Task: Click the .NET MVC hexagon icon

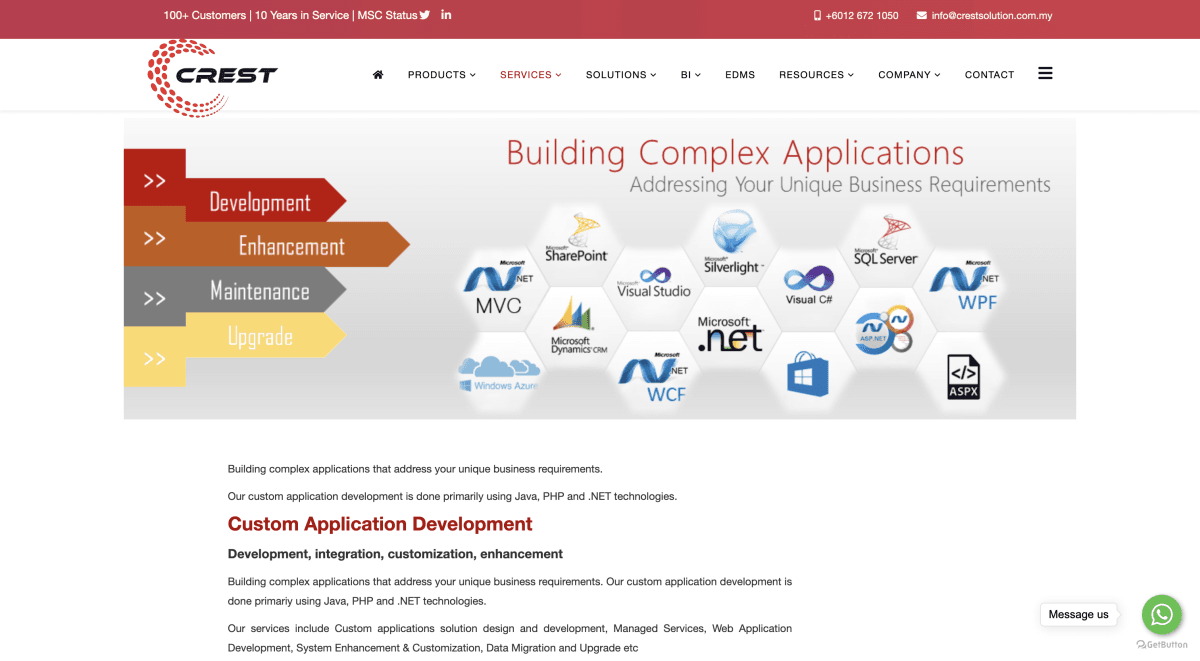Action: tap(499, 289)
